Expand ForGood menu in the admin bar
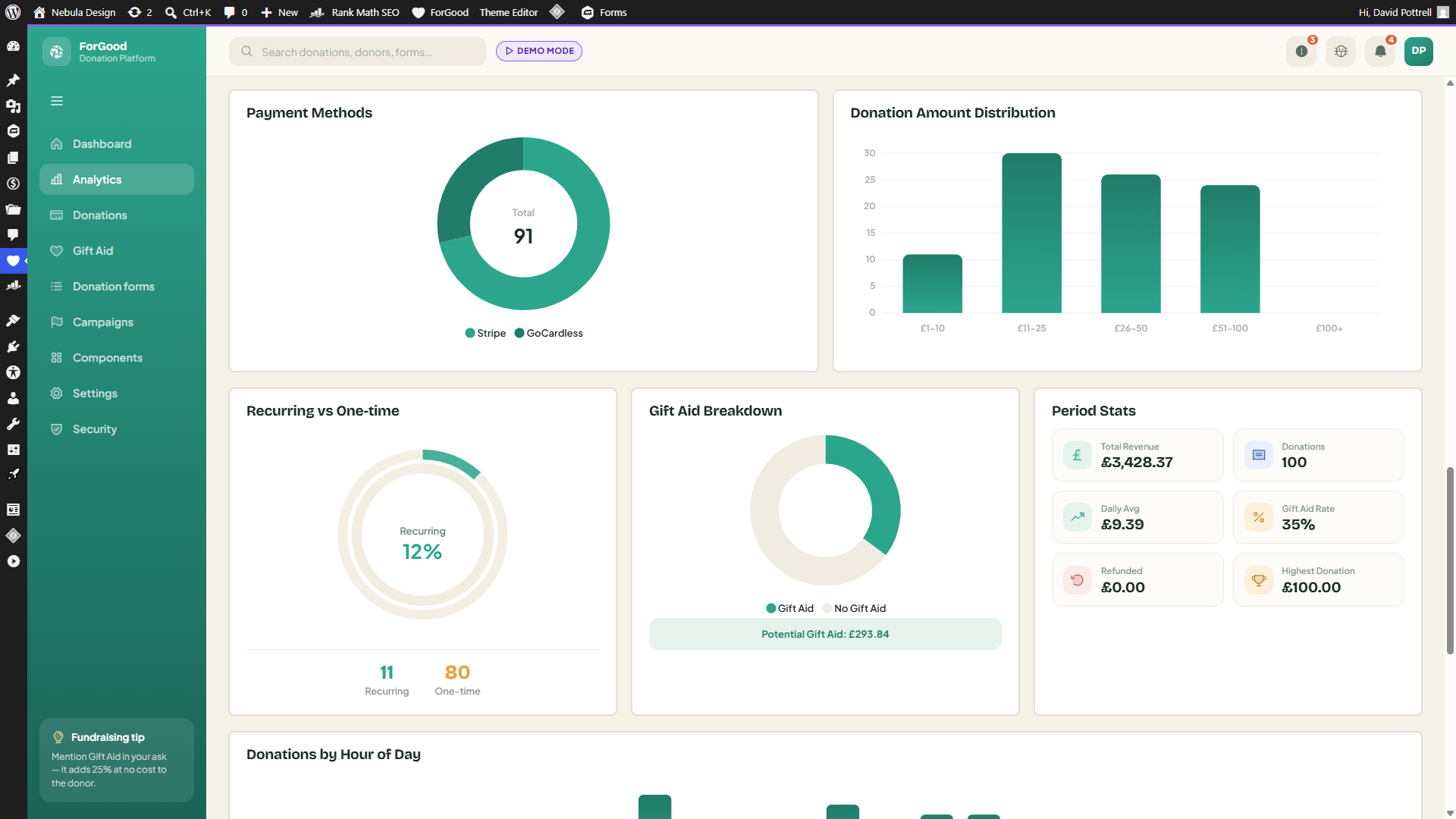The width and height of the screenshot is (1456, 819). [440, 12]
